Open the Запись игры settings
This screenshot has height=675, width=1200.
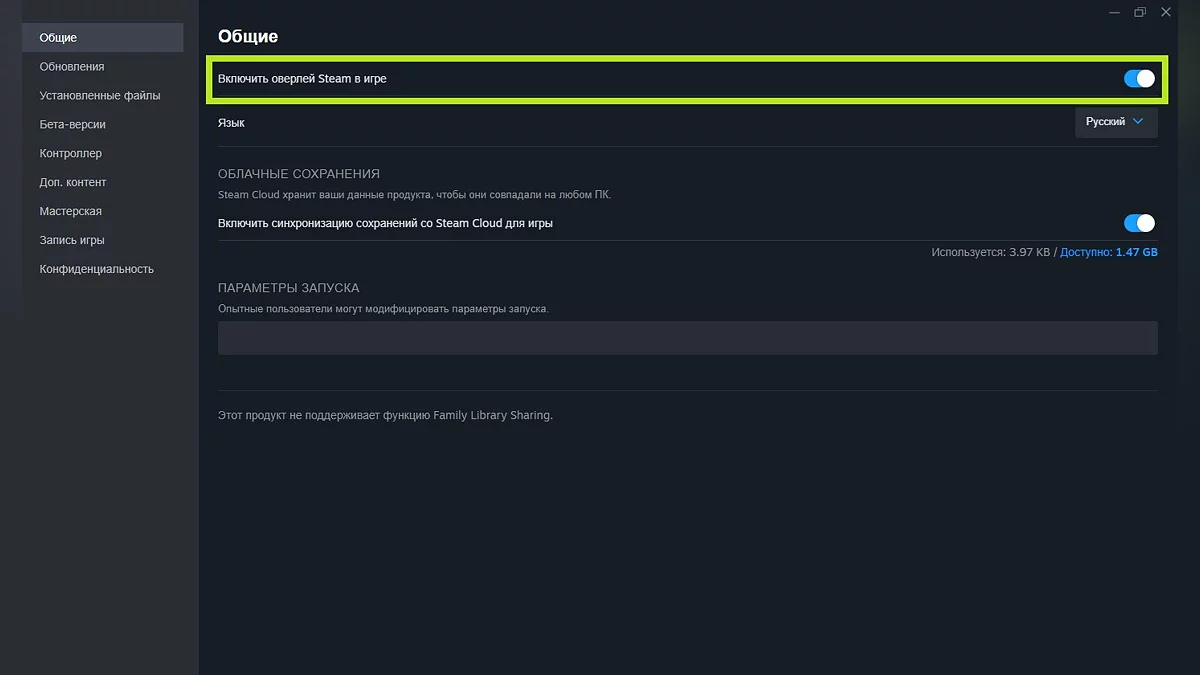tap(72, 241)
